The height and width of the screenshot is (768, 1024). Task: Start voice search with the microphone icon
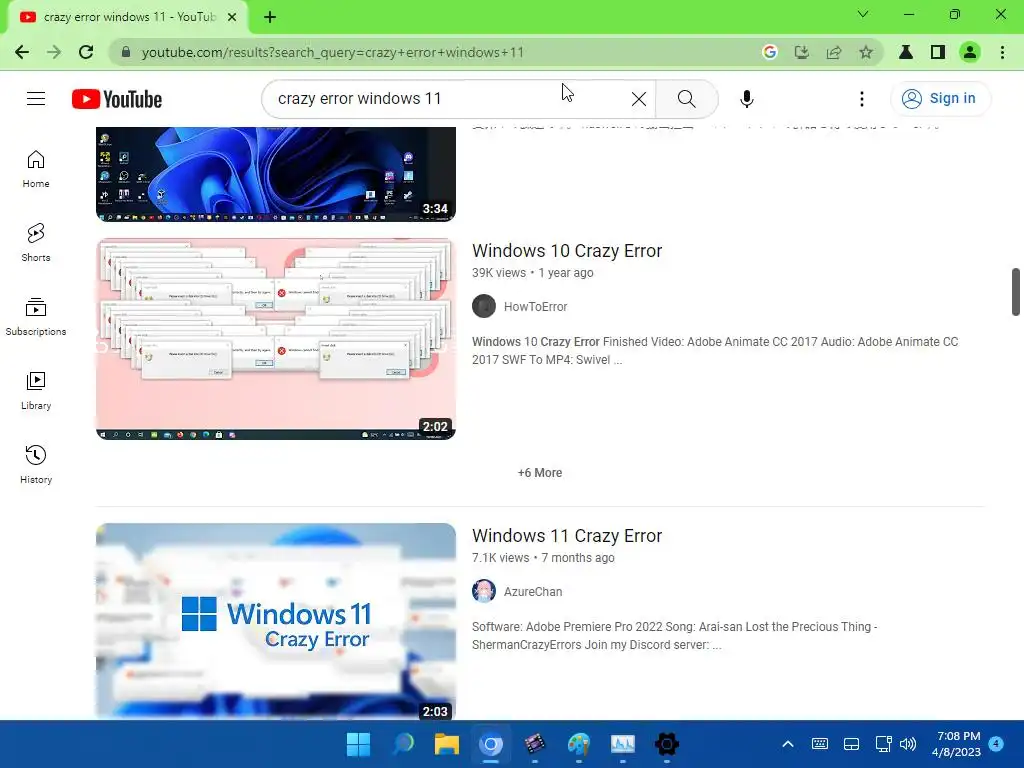(746, 99)
